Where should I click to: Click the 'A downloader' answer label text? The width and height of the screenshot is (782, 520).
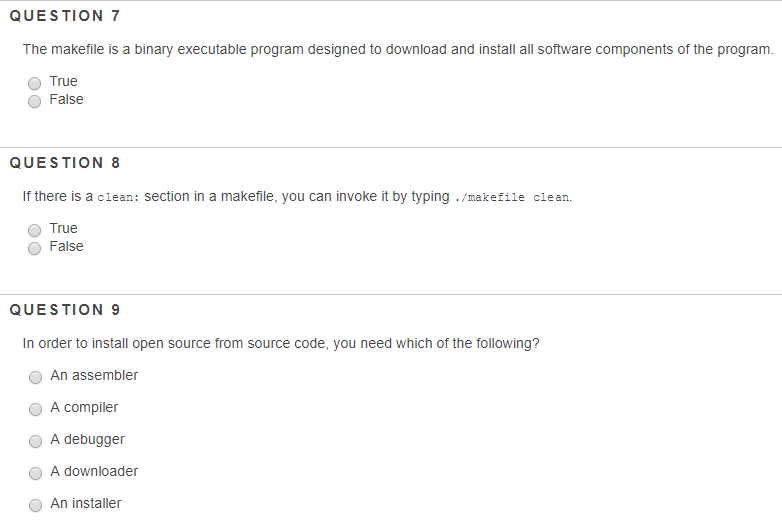[x=94, y=471]
